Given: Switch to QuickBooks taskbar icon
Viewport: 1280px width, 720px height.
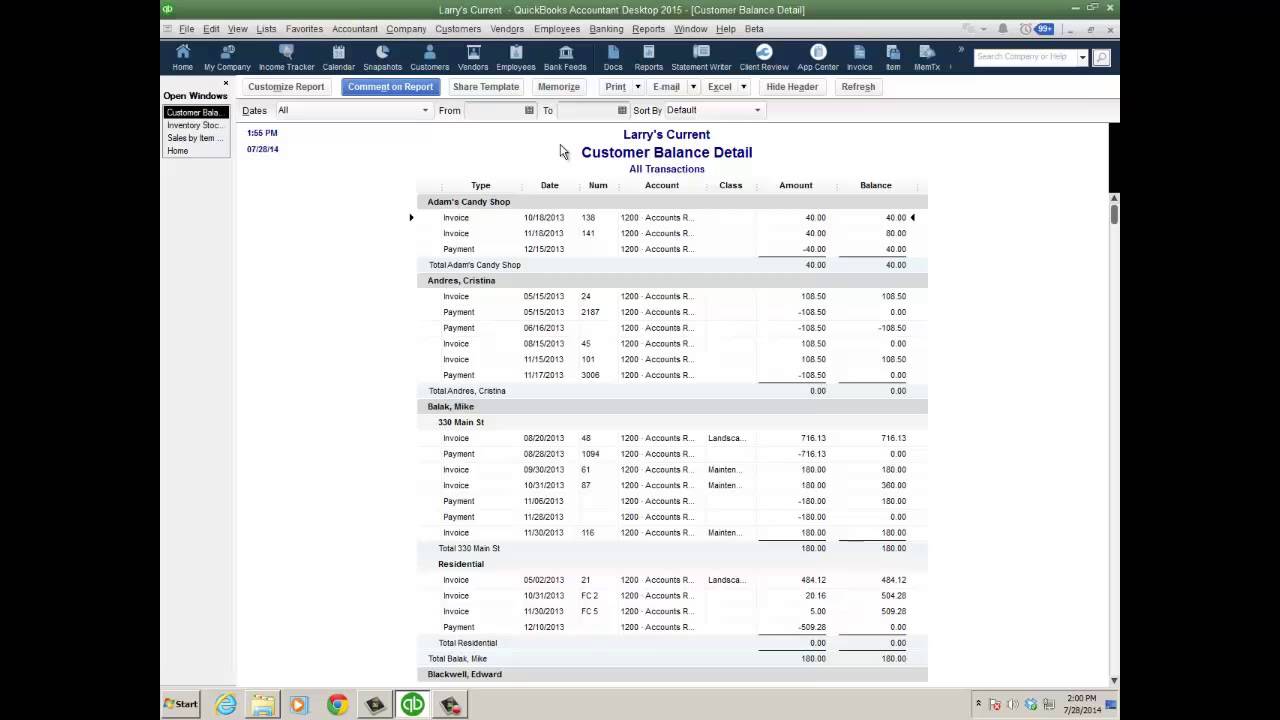Looking at the screenshot, I should coord(412,705).
